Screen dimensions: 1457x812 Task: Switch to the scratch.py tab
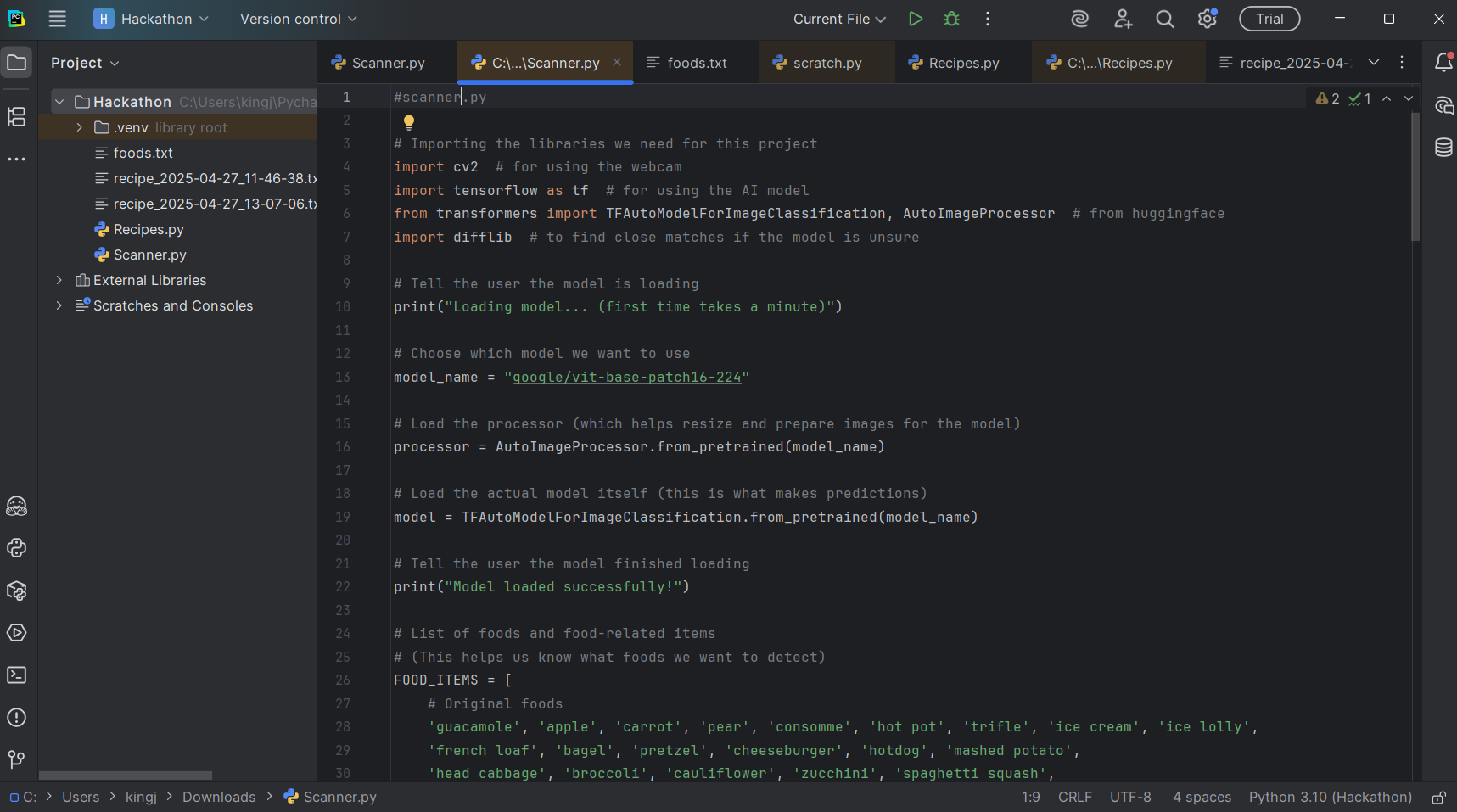pos(827,63)
